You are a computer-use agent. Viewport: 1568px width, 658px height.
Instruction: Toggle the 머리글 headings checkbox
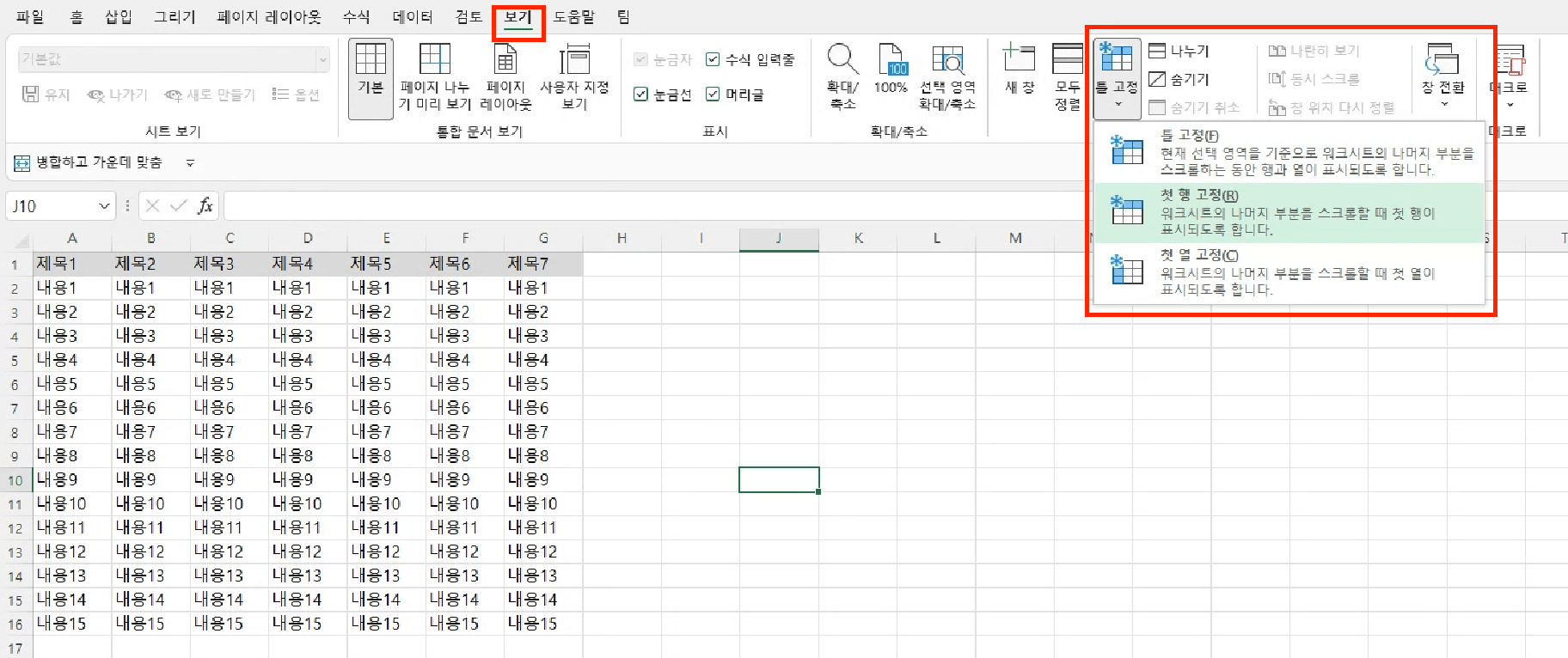713,94
